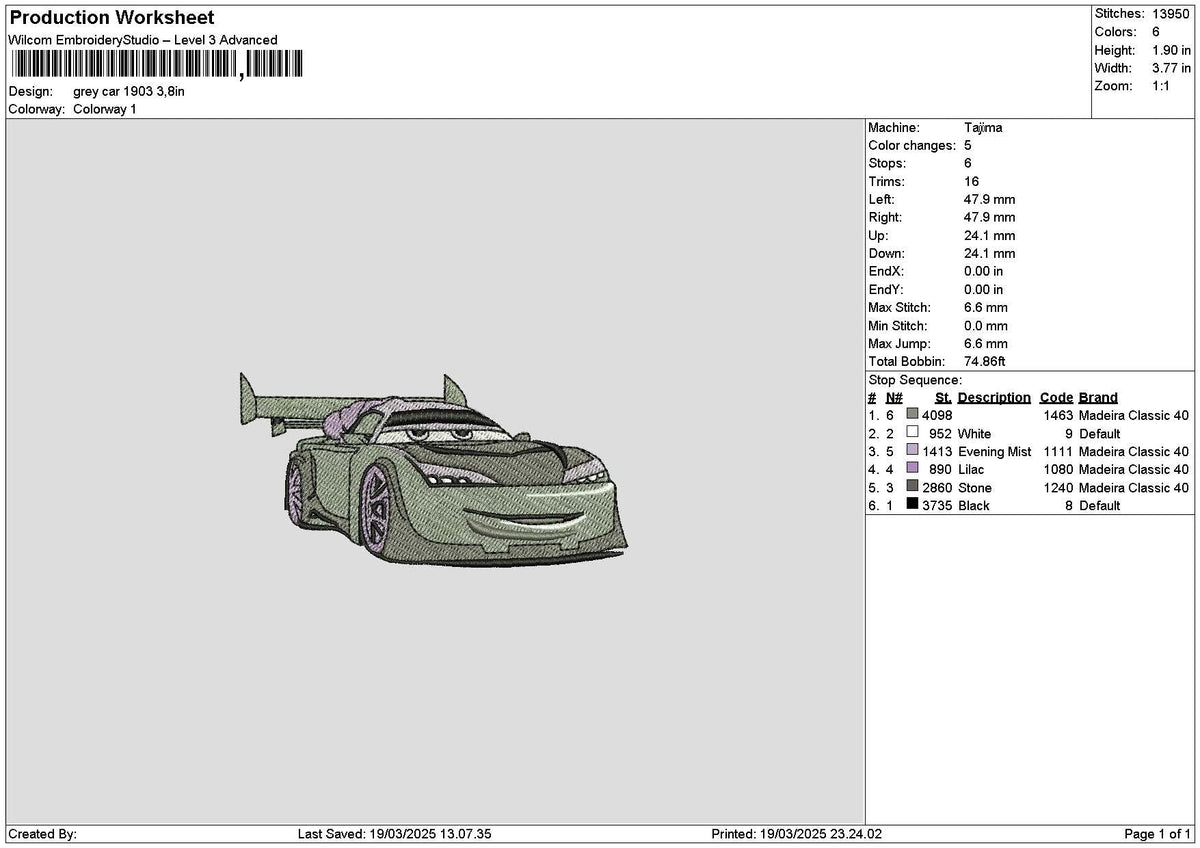Click the 'Evening Mist' description cell
Viewport: 1200px width, 848px height.
pos(994,452)
